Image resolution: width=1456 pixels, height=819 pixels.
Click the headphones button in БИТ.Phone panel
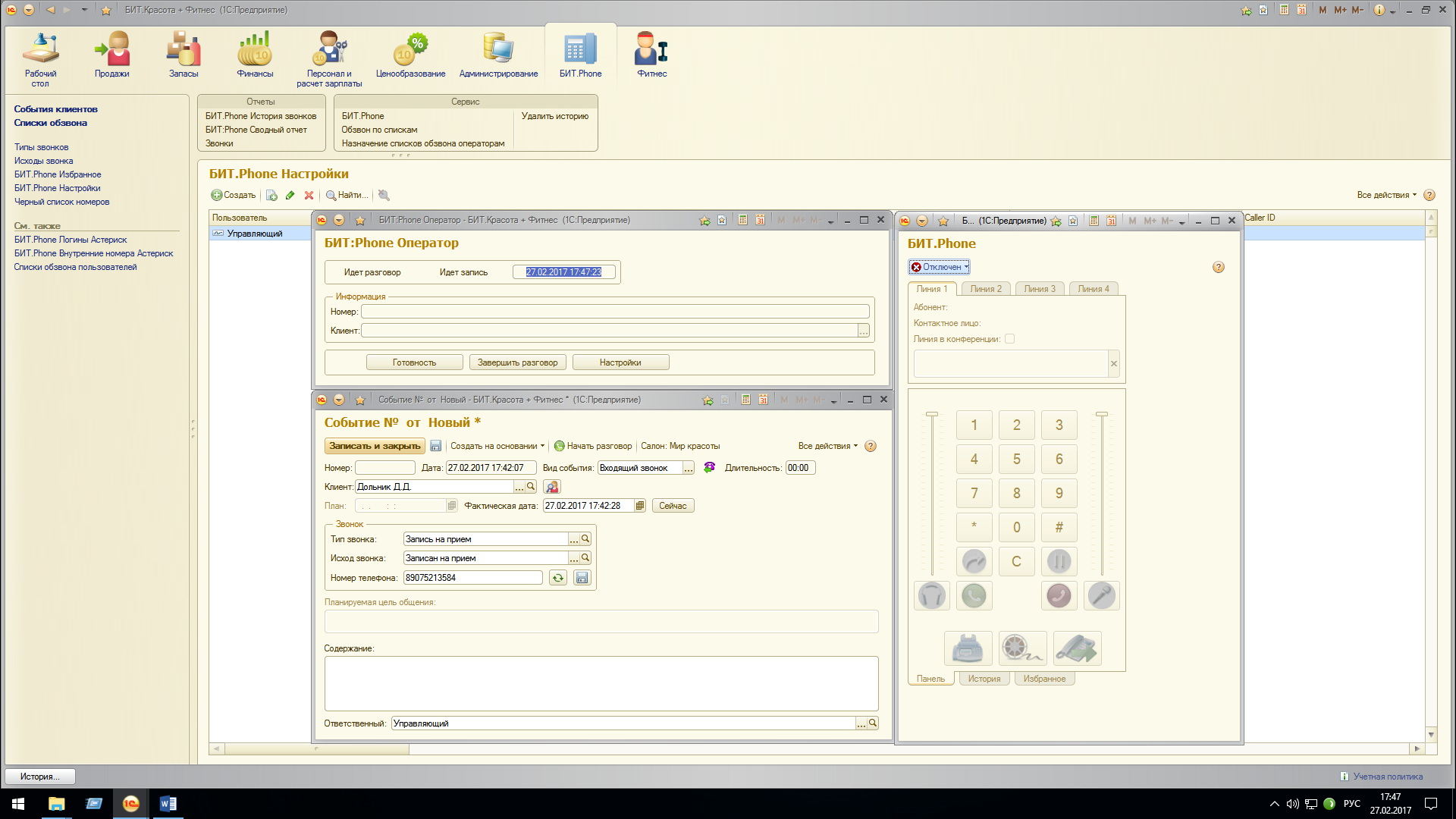[932, 595]
